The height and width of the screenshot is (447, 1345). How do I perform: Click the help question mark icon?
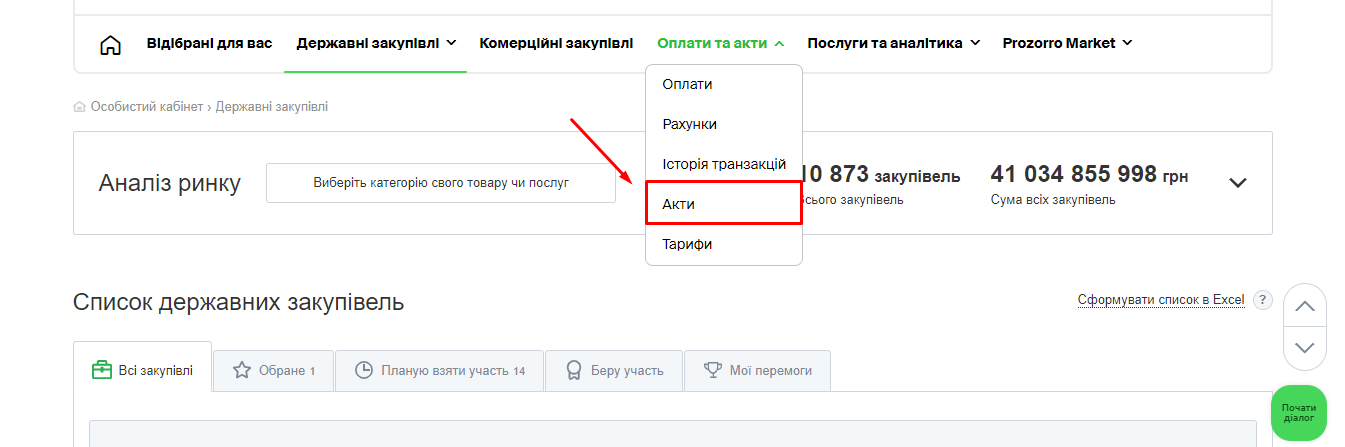pyautogui.click(x=1263, y=300)
